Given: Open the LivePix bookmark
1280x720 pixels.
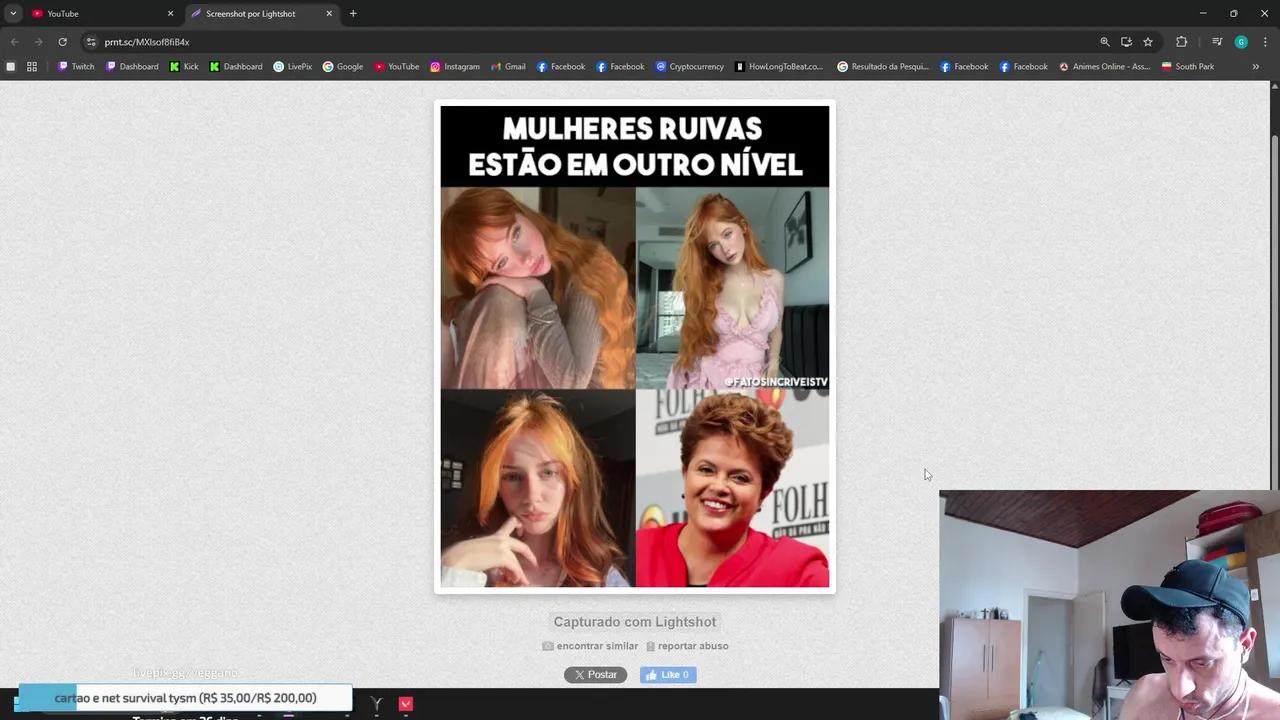Looking at the screenshot, I should click(x=293, y=66).
